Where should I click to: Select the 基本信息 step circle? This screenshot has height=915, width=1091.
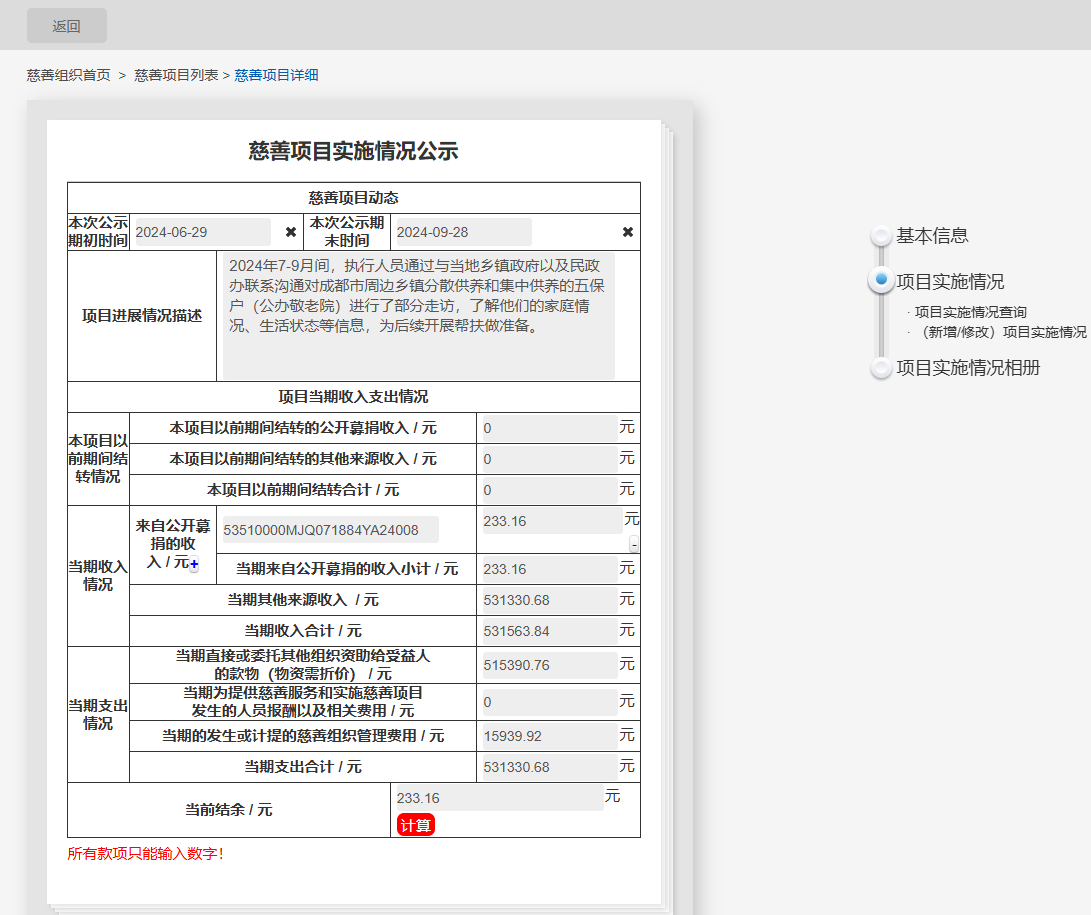coord(880,236)
